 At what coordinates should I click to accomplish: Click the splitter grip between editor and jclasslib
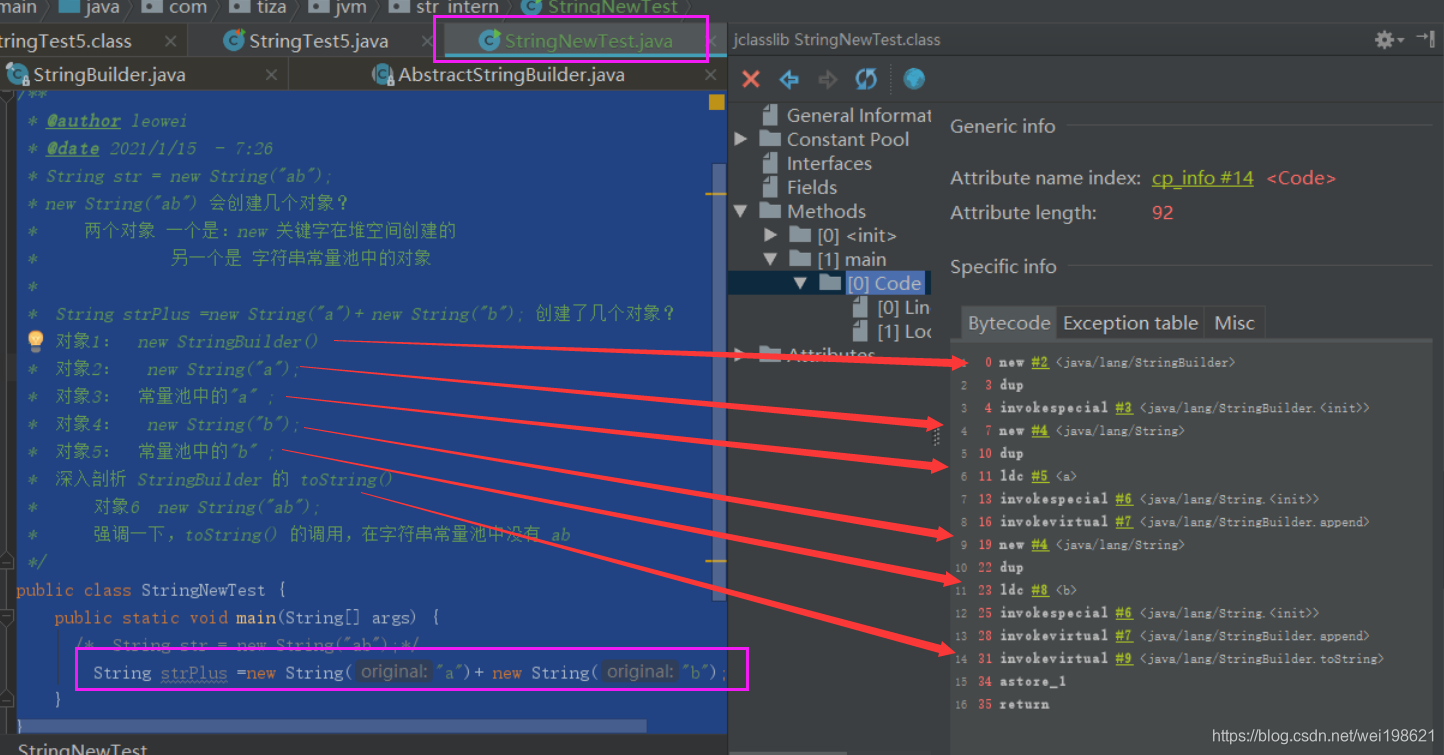936,437
